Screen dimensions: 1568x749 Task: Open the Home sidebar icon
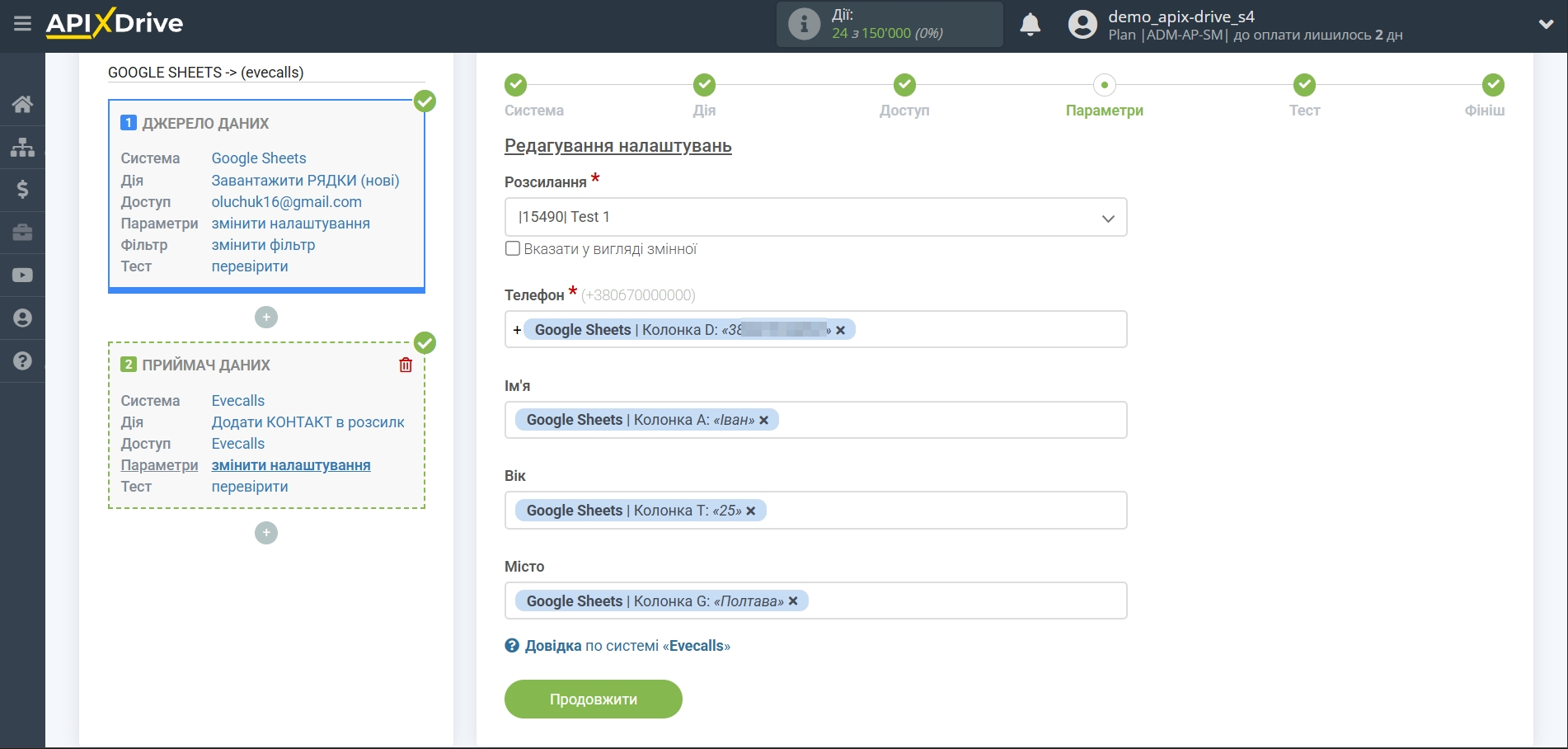(x=22, y=104)
